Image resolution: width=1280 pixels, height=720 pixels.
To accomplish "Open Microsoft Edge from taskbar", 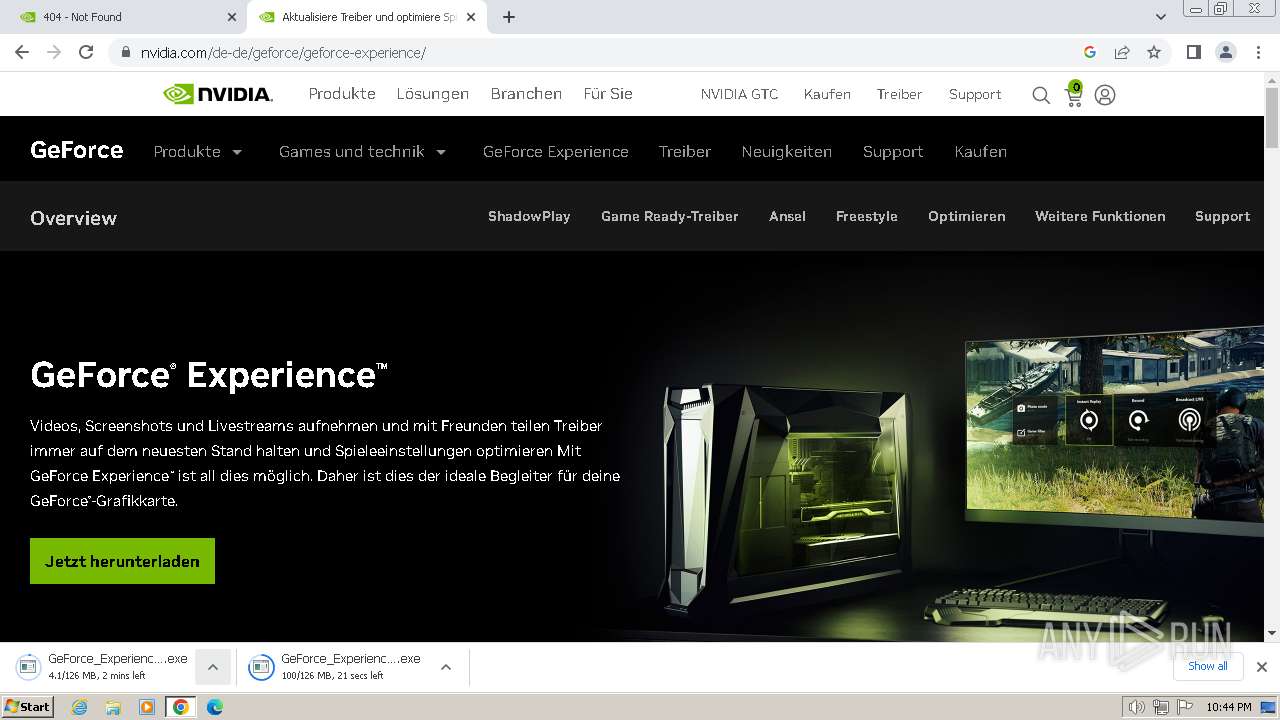I will 214,707.
